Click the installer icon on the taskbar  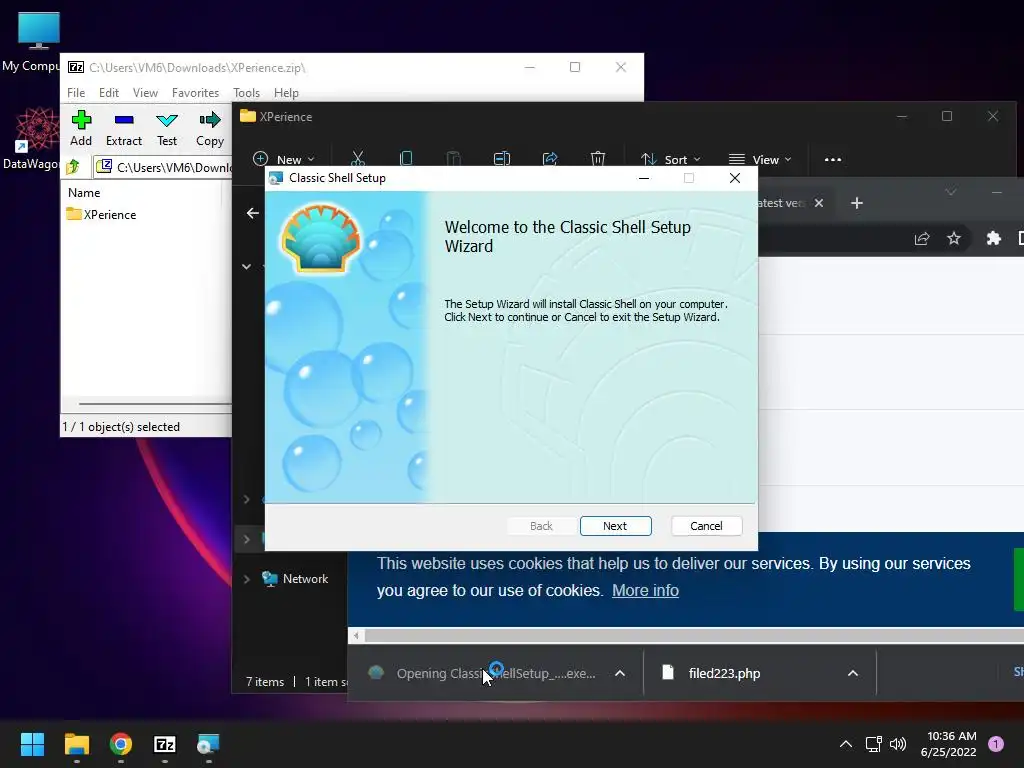[209, 744]
